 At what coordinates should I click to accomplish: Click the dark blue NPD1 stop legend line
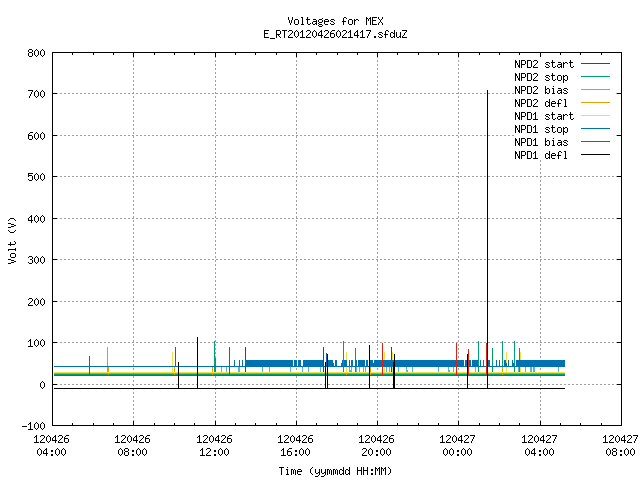click(x=595, y=129)
